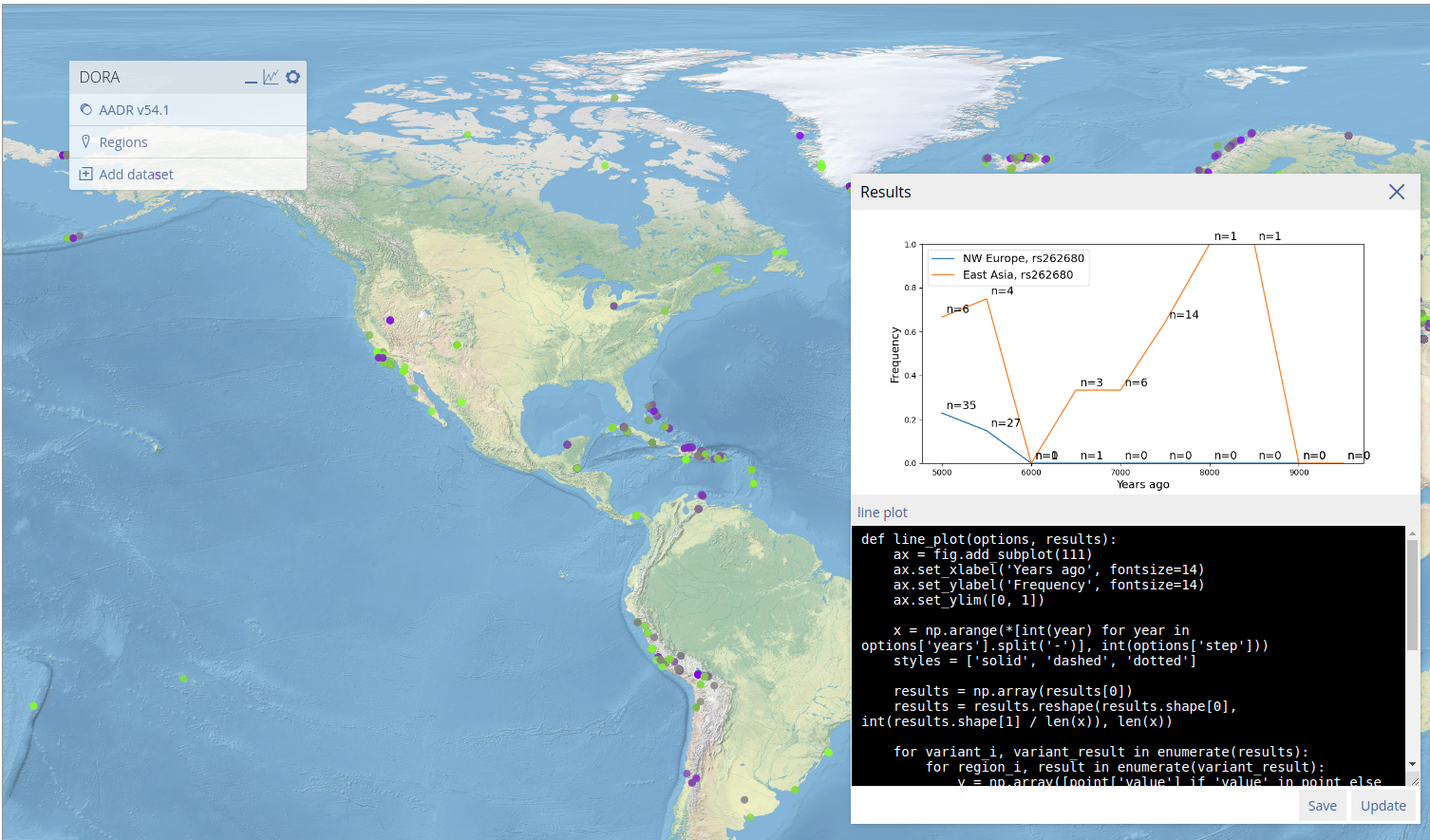The width and height of the screenshot is (1430, 840).
Task: Select Regions in the DORA panel list
Action: coord(122,141)
